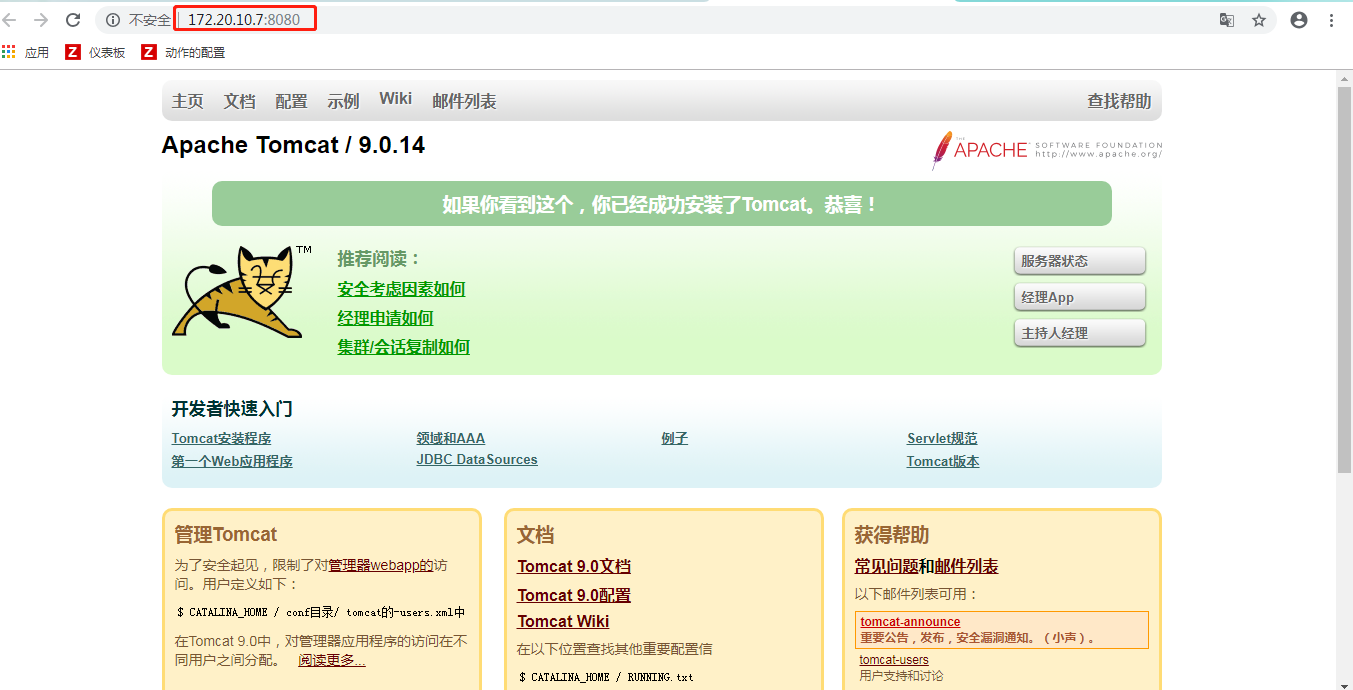Open the 动作的配置 bookmark
Image resolution: width=1353 pixels, height=690 pixels.
point(184,52)
